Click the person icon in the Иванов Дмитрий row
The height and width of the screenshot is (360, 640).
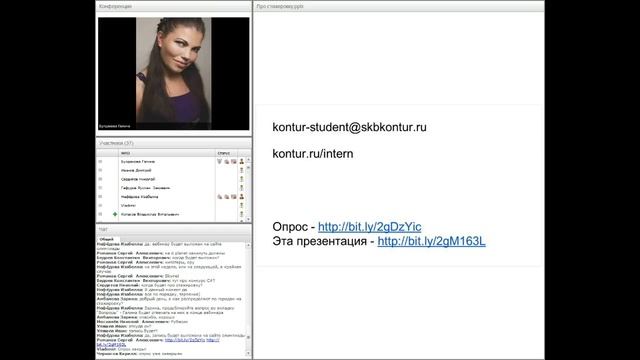[x=242, y=170]
